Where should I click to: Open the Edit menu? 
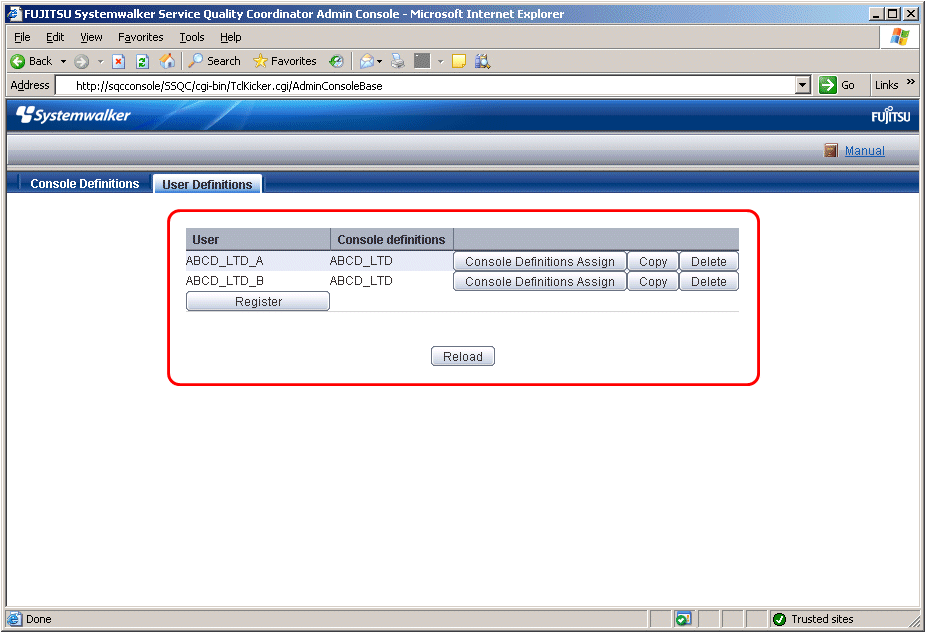(55, 37)
